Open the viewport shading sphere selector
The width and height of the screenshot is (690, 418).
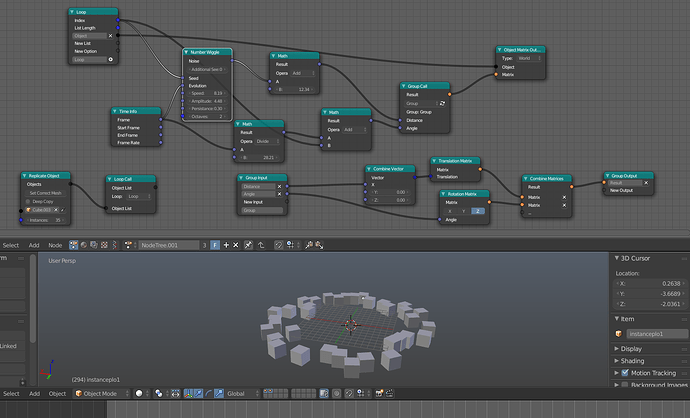point(142,393)
